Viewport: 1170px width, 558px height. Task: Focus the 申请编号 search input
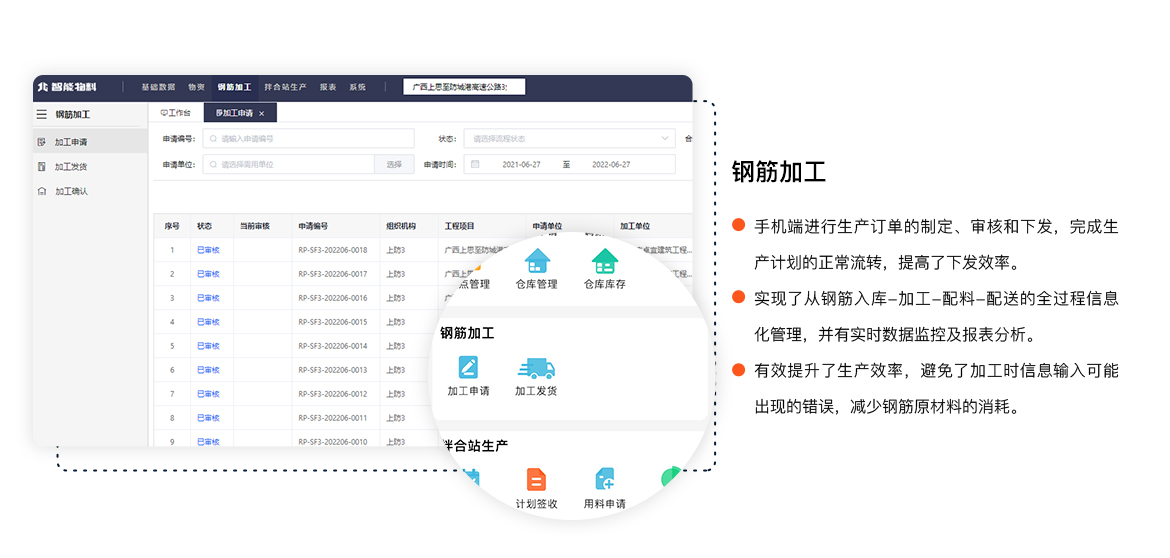(x=308, y=139)
